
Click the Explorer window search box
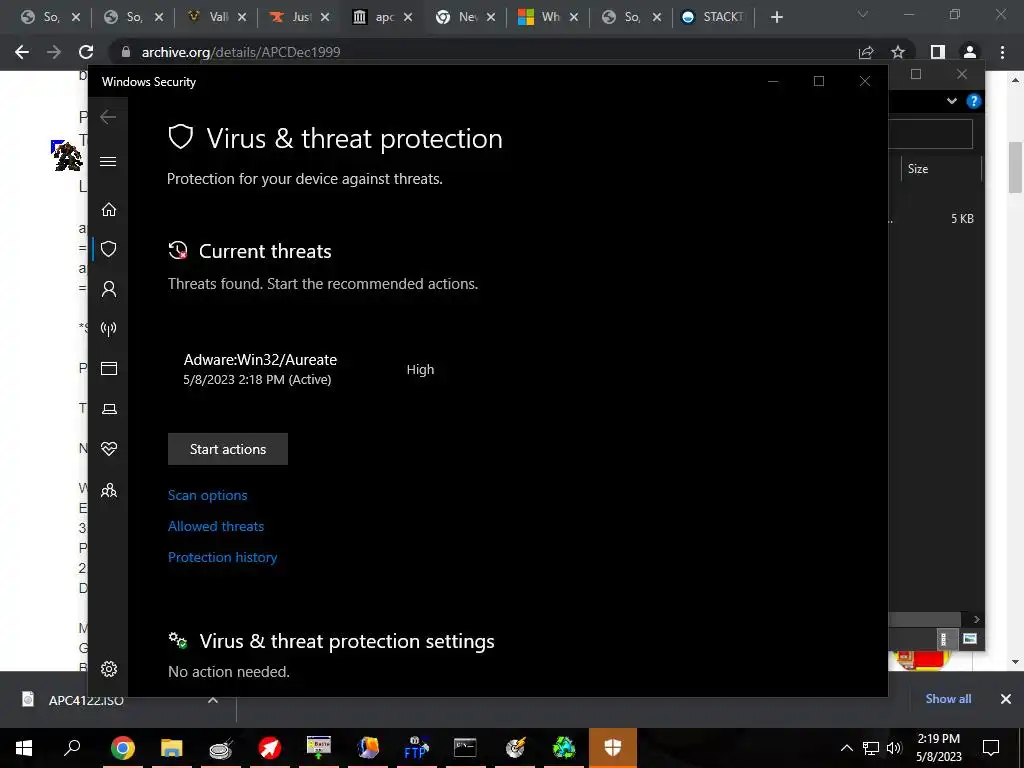(x=931, y=134)
